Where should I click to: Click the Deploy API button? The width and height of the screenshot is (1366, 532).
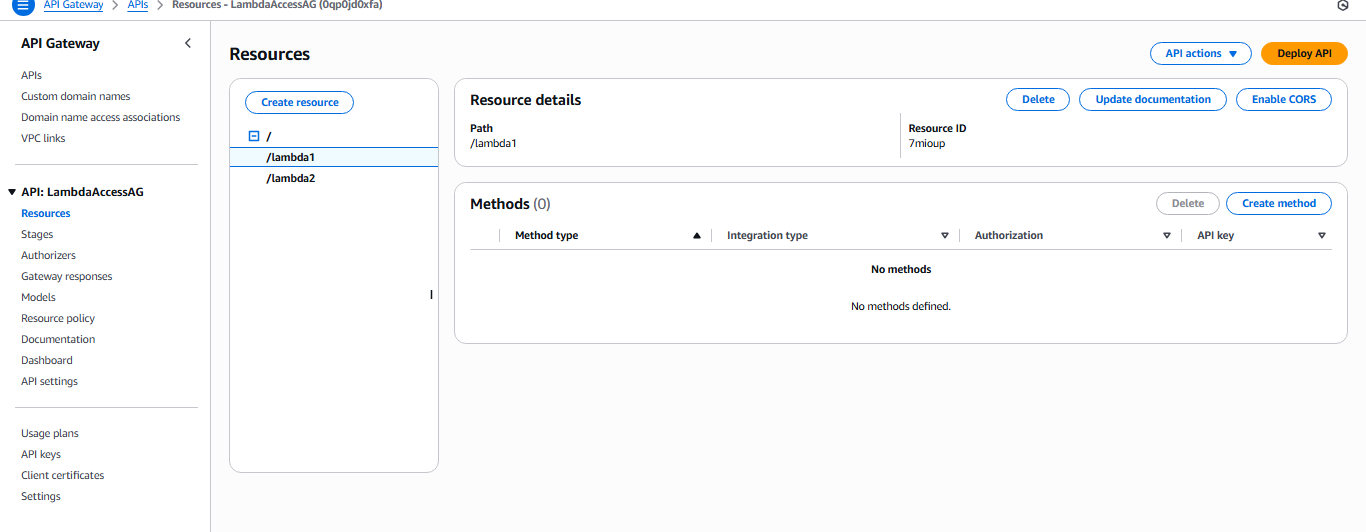pyautogui.click(x=1304, y=54)
